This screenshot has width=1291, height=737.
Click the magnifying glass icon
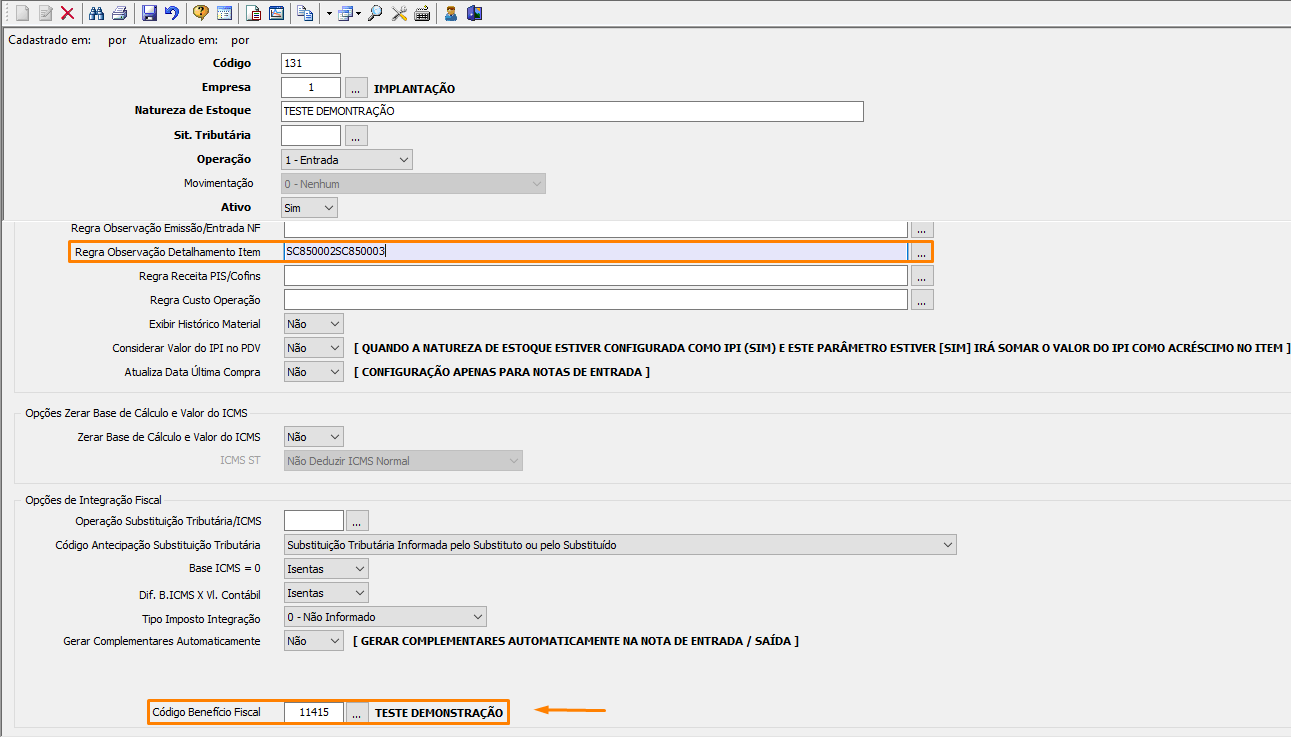375,13
